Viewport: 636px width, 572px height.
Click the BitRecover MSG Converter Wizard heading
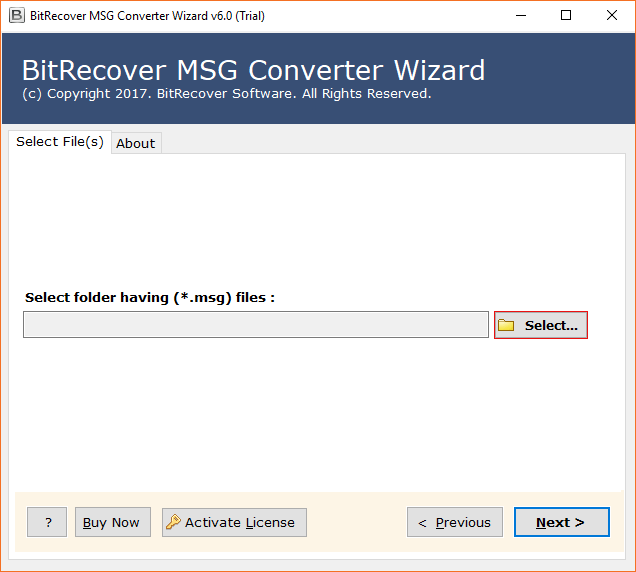tap(253, 70)
